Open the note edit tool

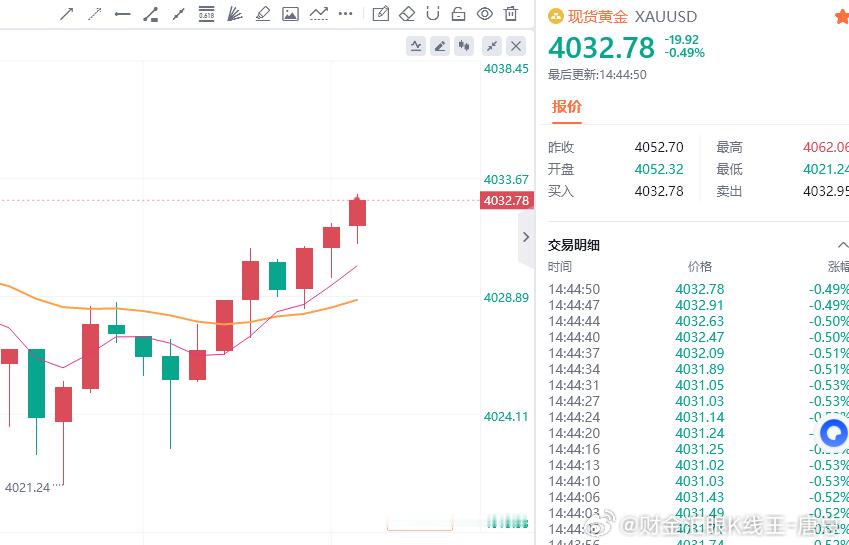pyautogui.click(x=381, y=14)
